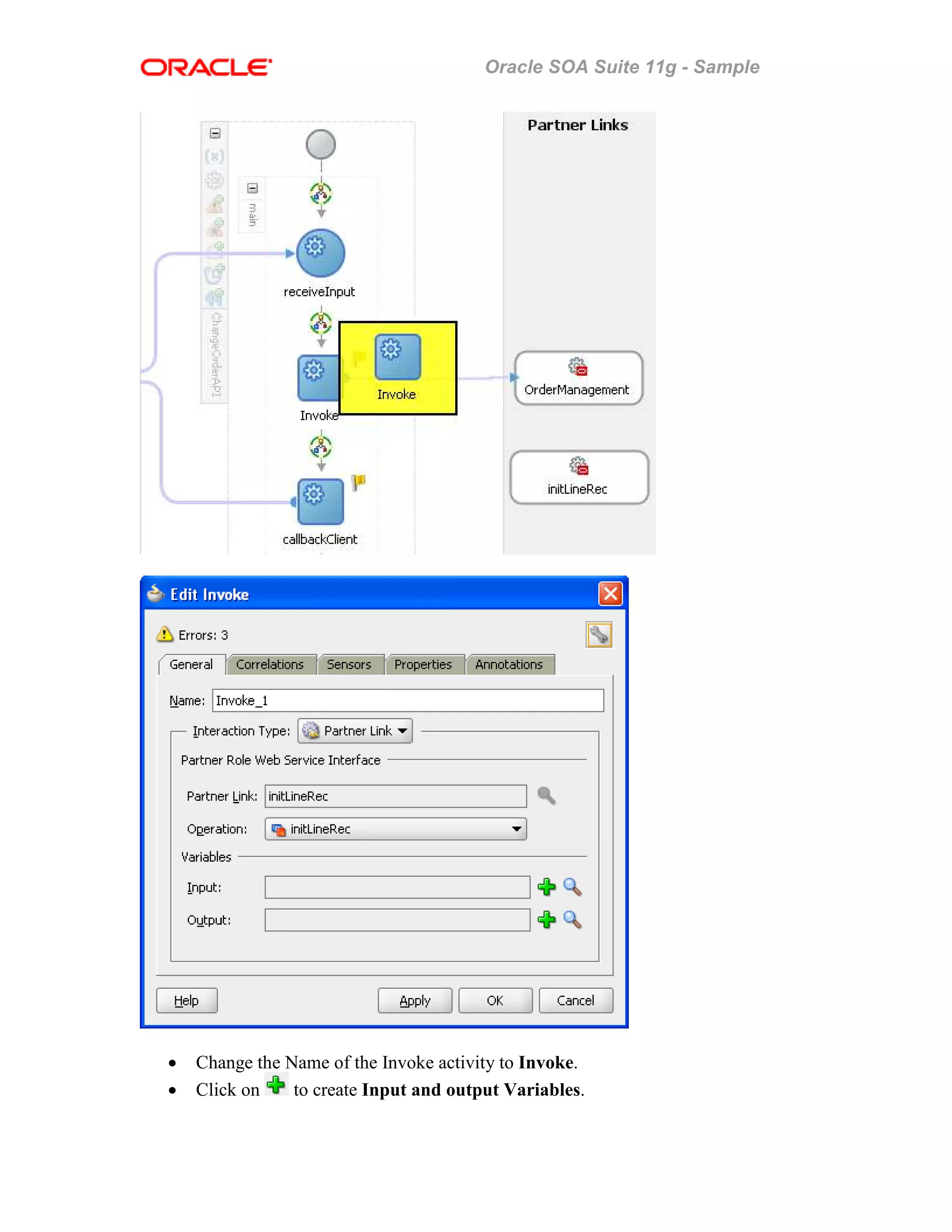Click the Partner Links header text
The height and width of the screenshot is (1232, 952).
point(577,125)
